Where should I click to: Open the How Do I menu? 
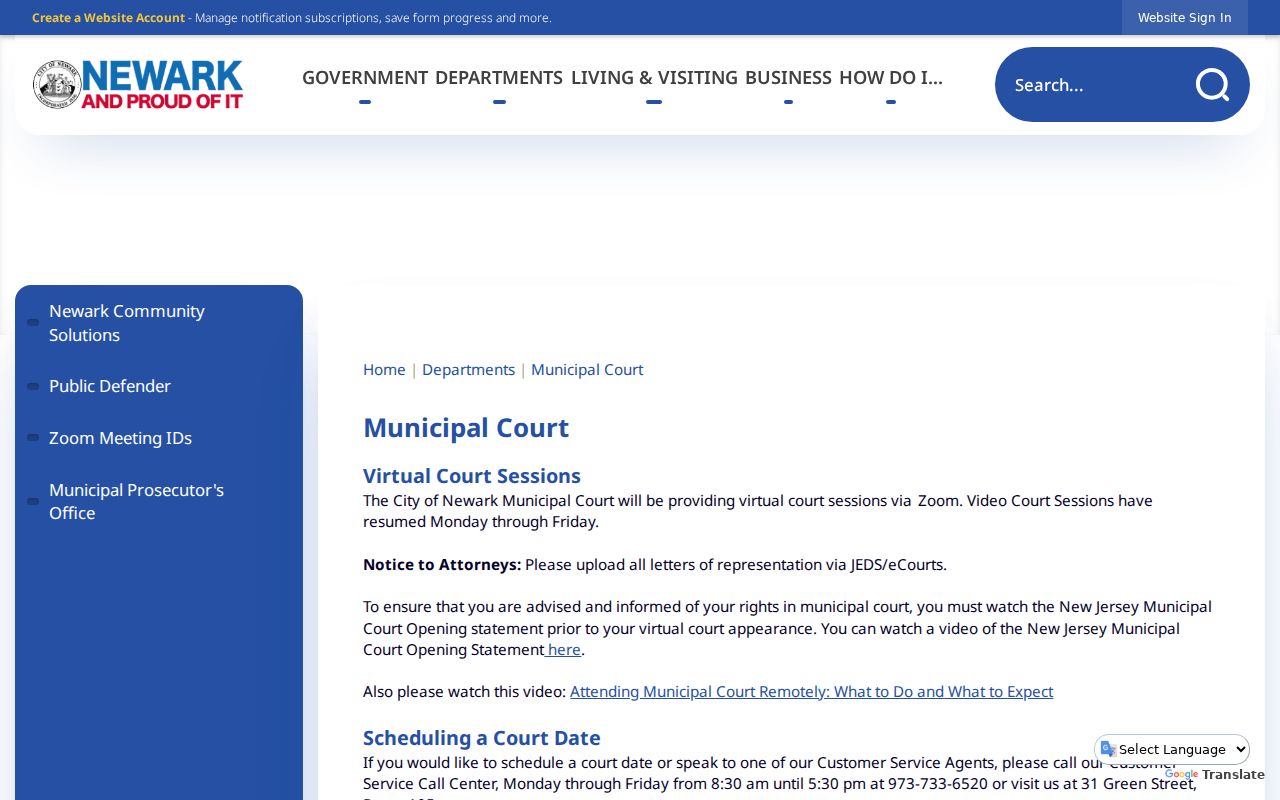(890, 78)
